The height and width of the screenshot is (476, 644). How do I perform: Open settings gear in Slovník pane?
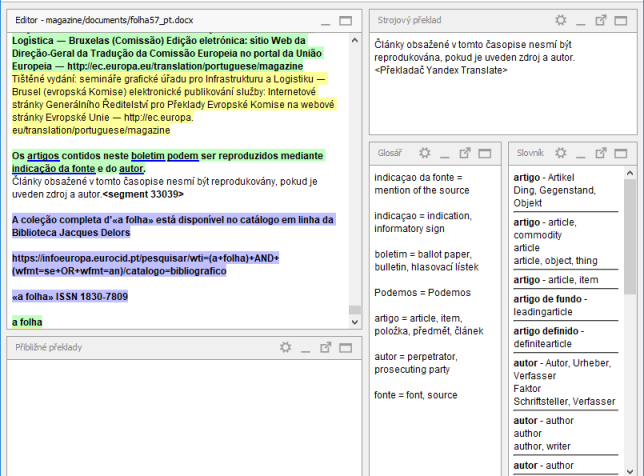pyautogui.click(x=561, y=153)
